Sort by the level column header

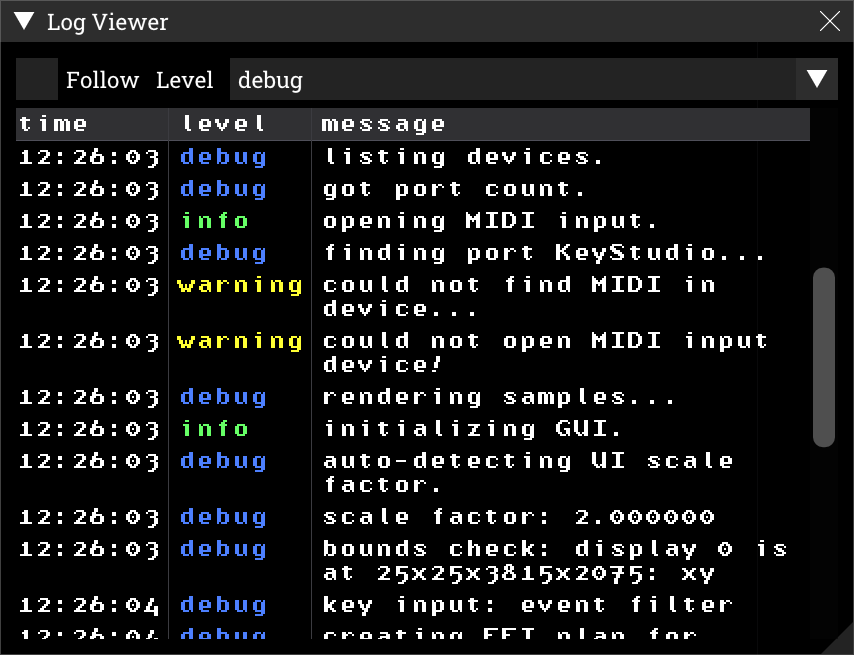(x=240, y=124)
